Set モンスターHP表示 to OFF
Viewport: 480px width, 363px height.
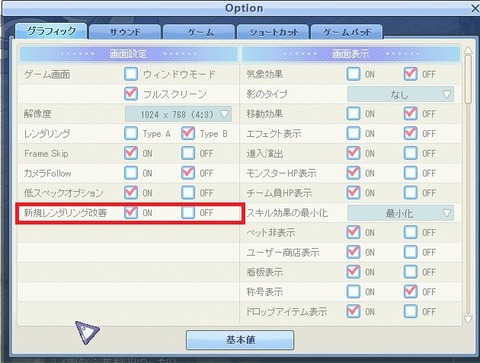click(410, 173)
